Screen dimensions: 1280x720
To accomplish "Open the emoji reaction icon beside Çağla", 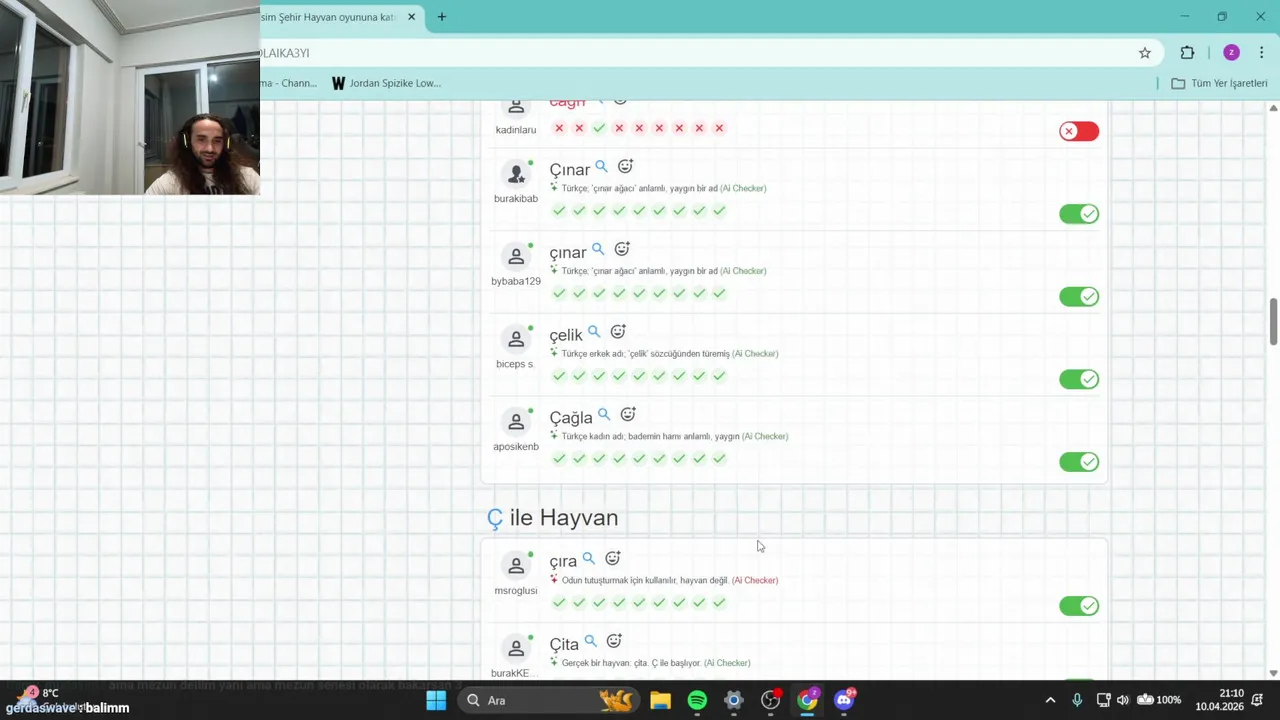I will pos(628,414).
